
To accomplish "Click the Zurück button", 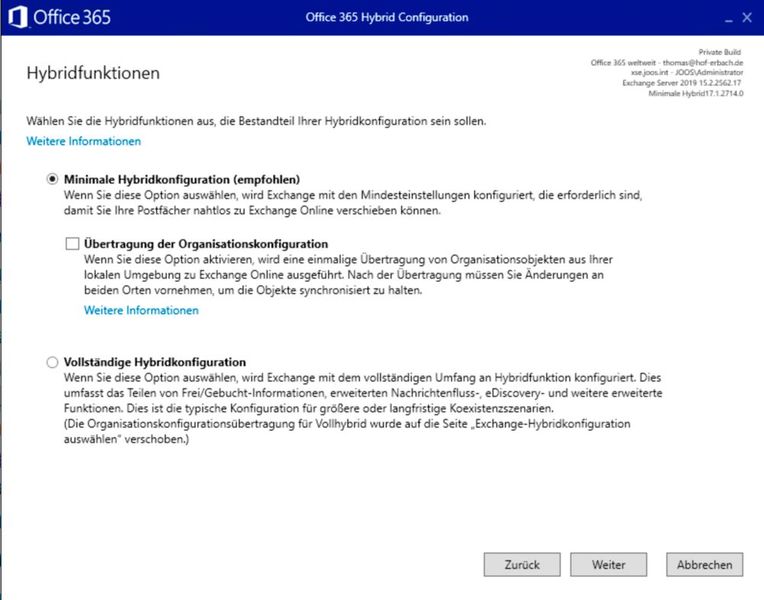I will 522,564.
